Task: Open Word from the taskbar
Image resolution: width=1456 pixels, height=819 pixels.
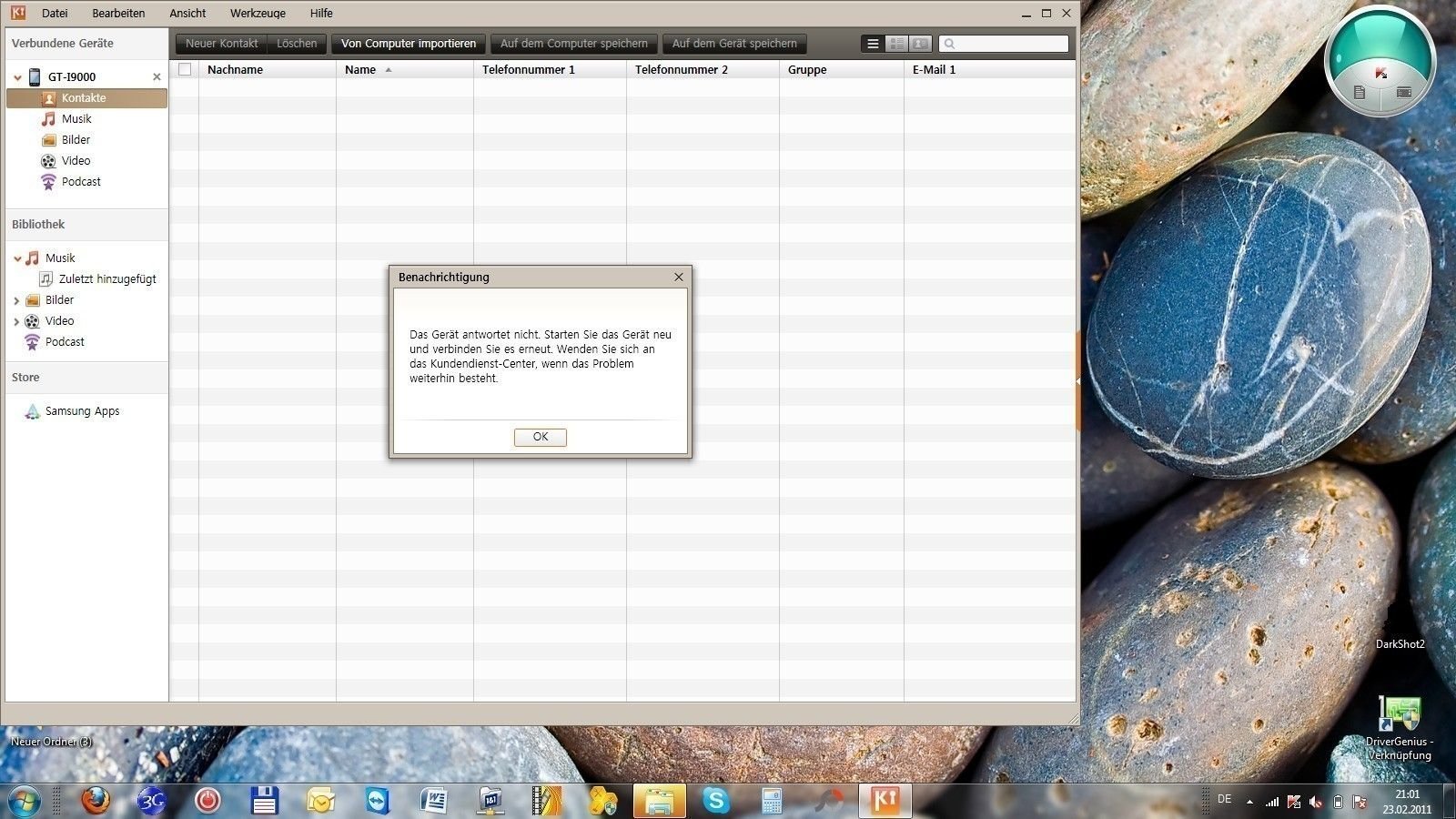Action: [x=434, y=801]
